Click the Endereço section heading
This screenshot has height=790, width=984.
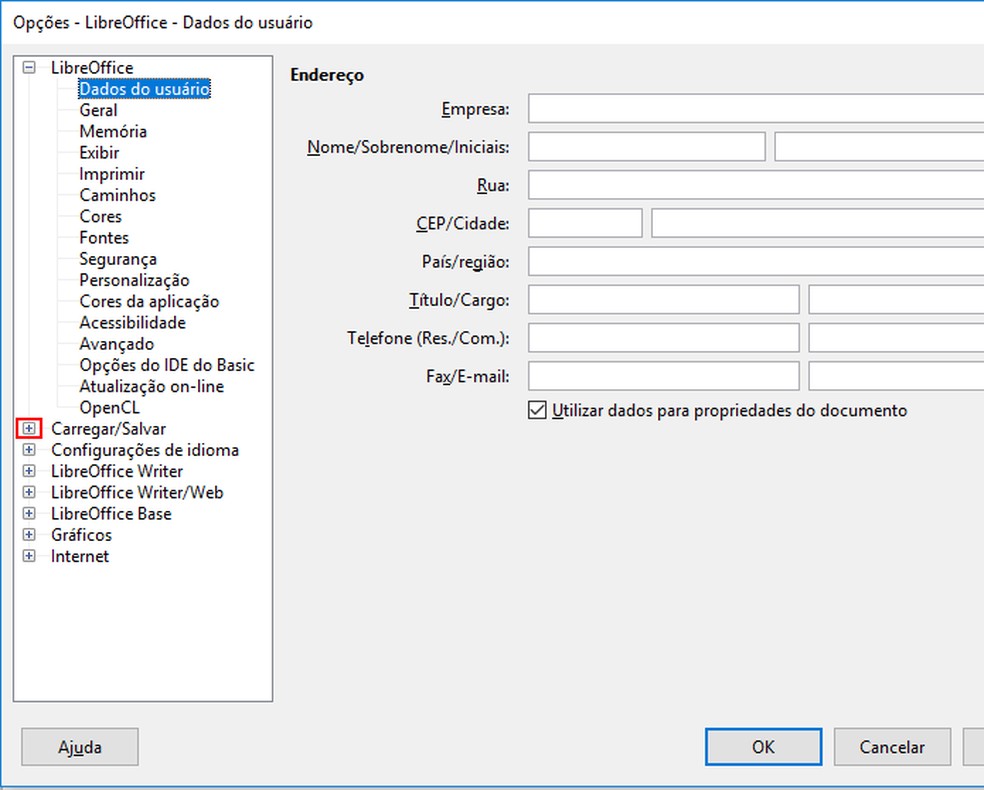pos(327,75)
